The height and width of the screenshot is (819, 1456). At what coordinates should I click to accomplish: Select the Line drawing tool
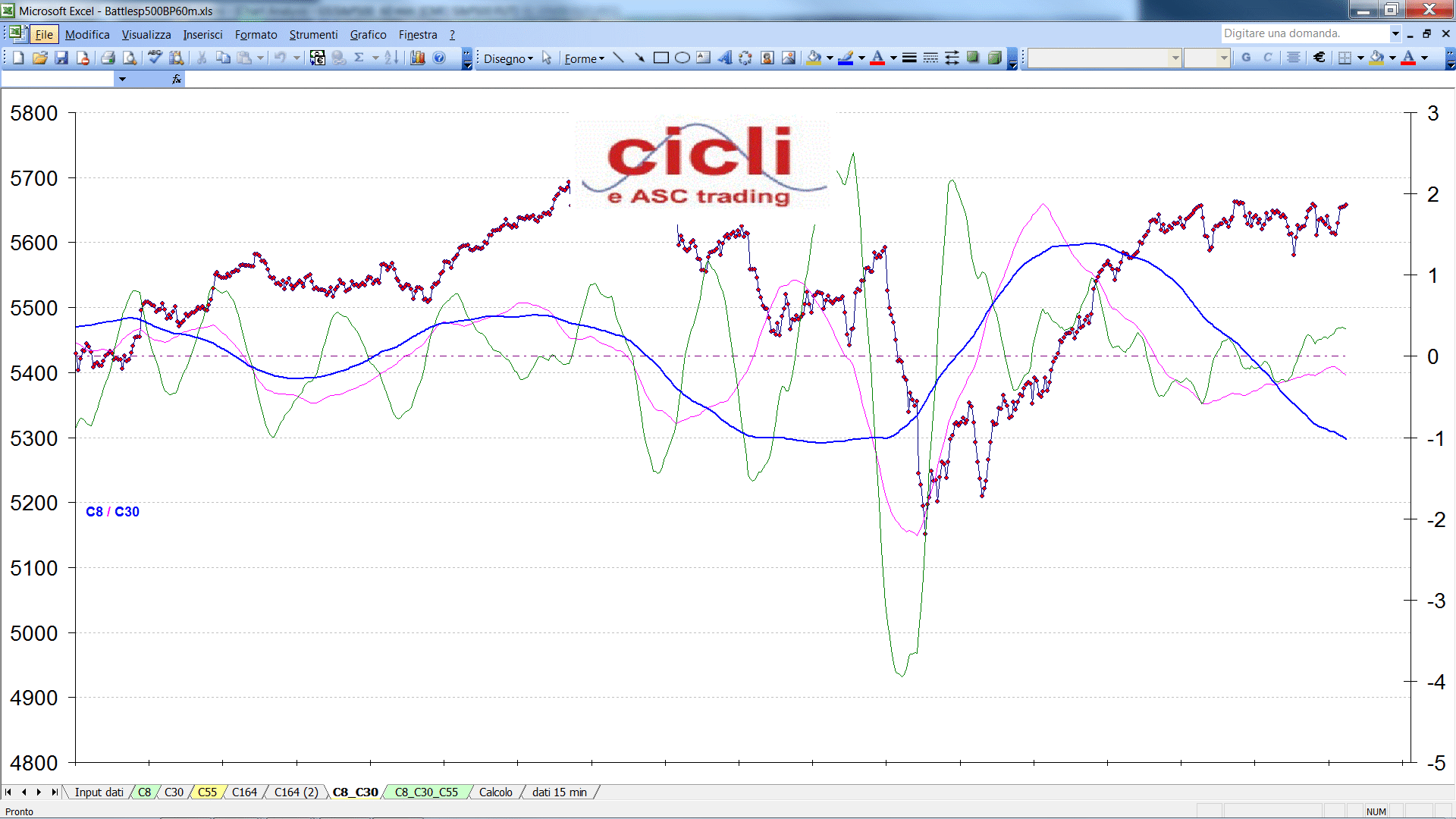pyautogui.click(x=618, y=58)
